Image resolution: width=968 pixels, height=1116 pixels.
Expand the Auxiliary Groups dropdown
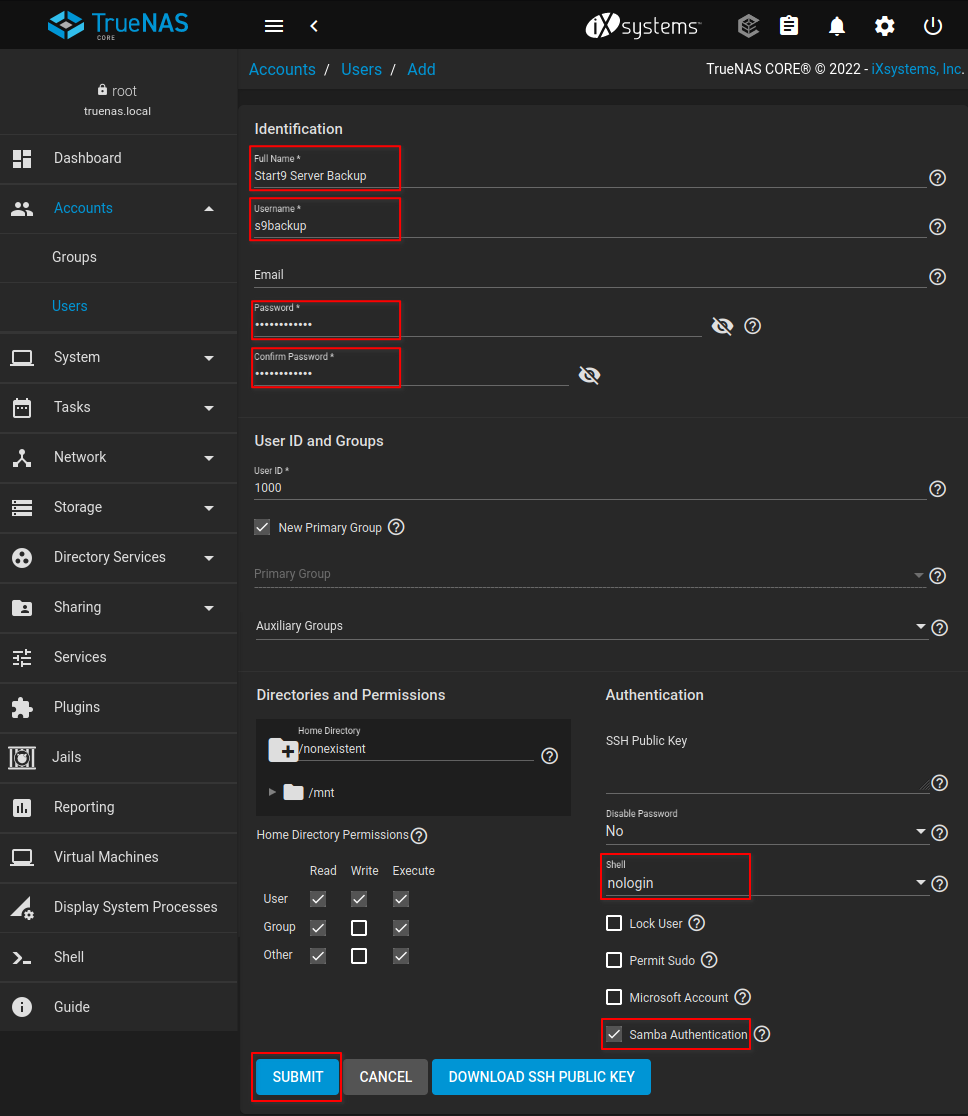(590, 626)
